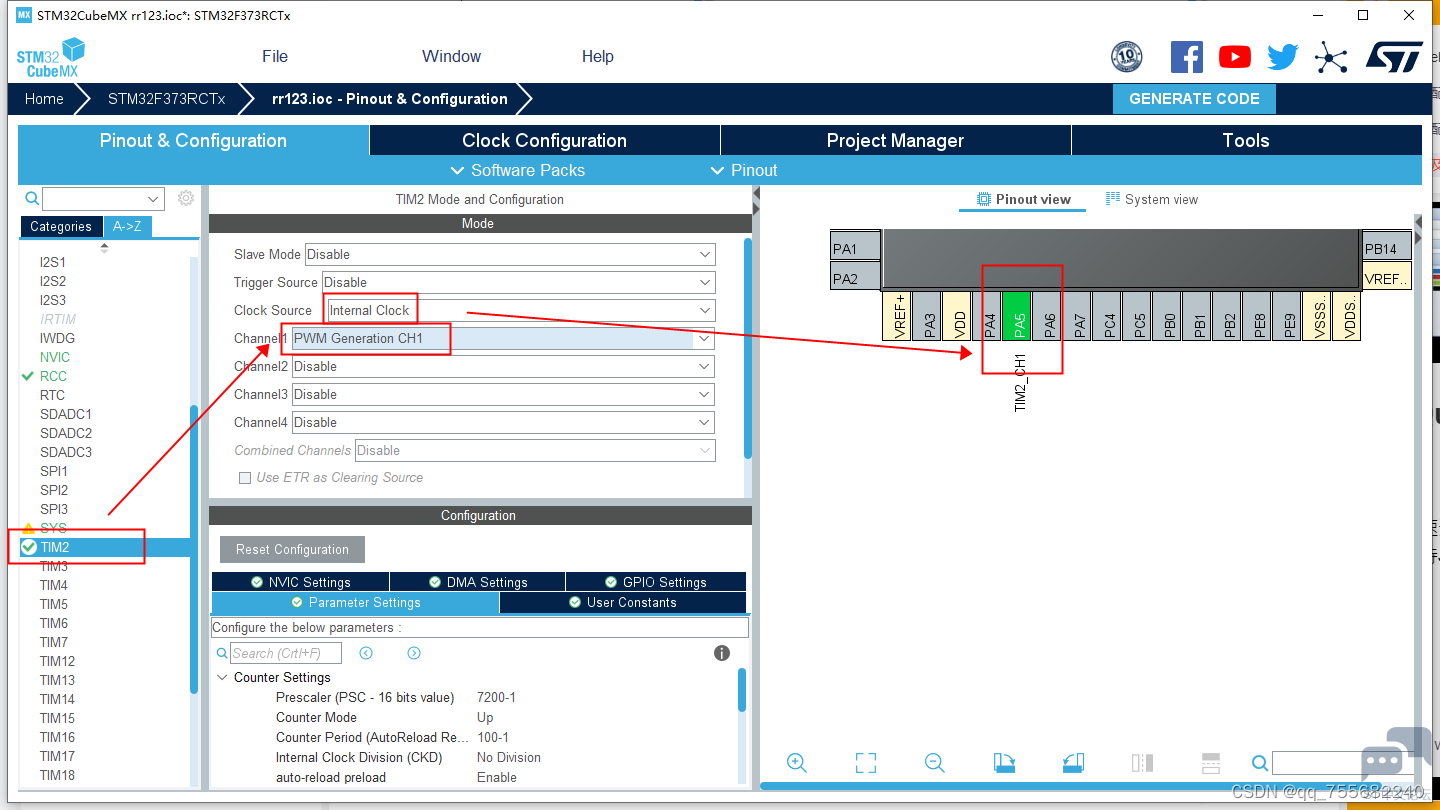1440x810 pixels.
Task: Open the ST Facebook page icon
Action: pos(1187,57)
